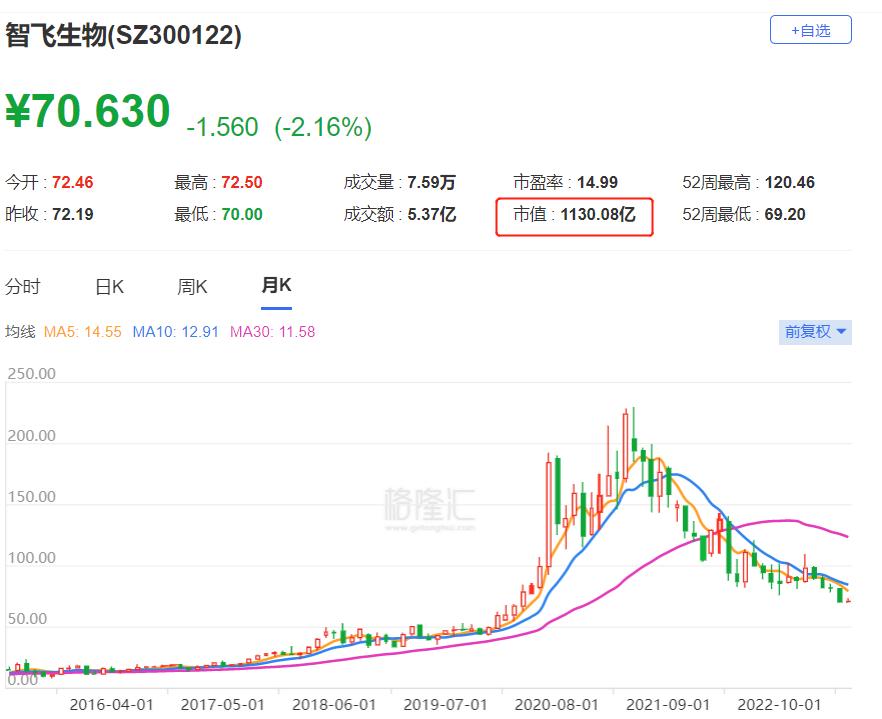
Task: Add stock via +自选 button
Action: pos(811,30)
